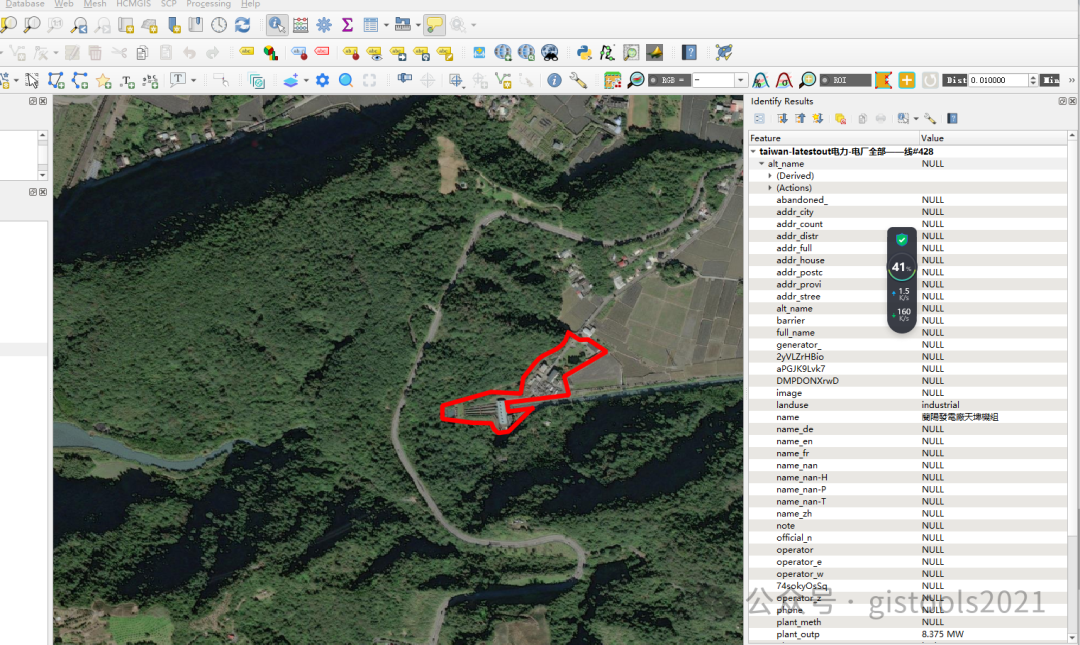Open the Help menu
The height and width of the screenshot is (645, 1080).
pos(250,4)
